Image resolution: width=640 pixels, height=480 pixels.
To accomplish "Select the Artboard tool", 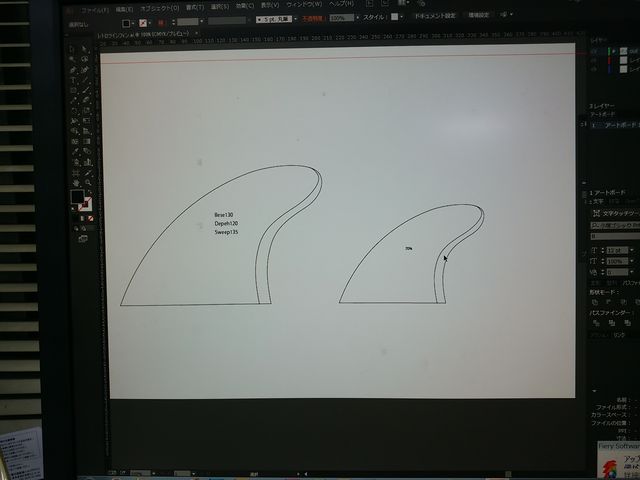I will pos(76,173).
